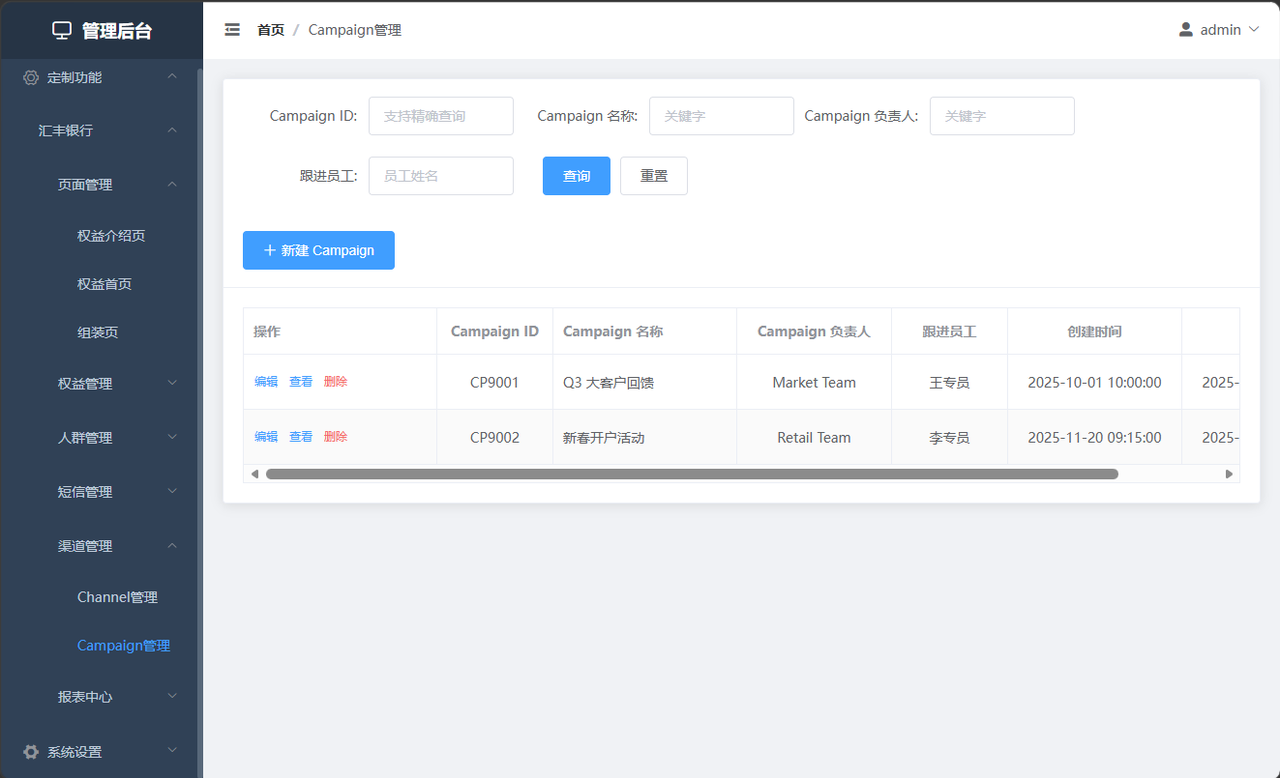Image resolution: width=1280 pixels, height=778 pixels.
Task: Click the 汇丰银行 menu label
Action: point(65,131)
